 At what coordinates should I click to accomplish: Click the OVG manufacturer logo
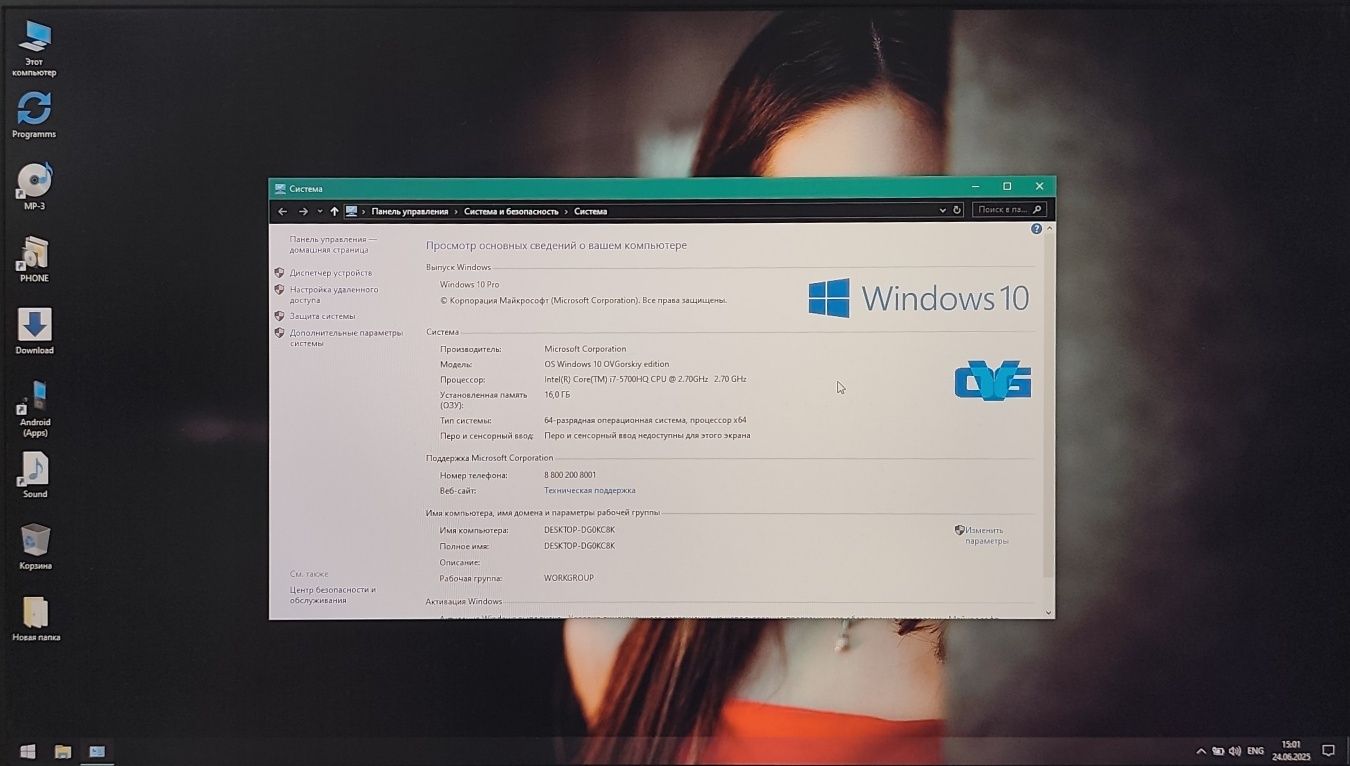[x=992, y=380]
